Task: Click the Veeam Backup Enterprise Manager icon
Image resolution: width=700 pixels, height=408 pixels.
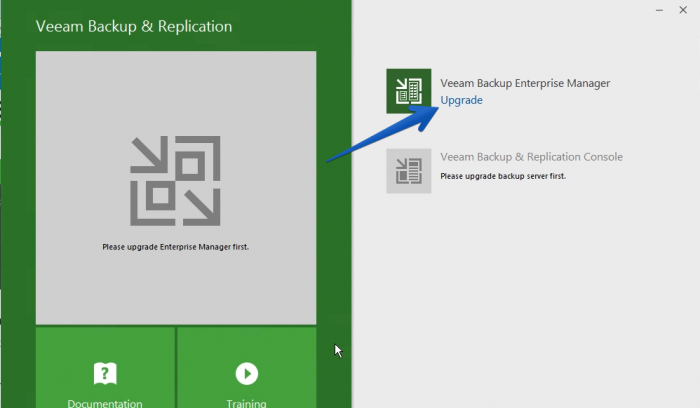Action: [408, 91]
